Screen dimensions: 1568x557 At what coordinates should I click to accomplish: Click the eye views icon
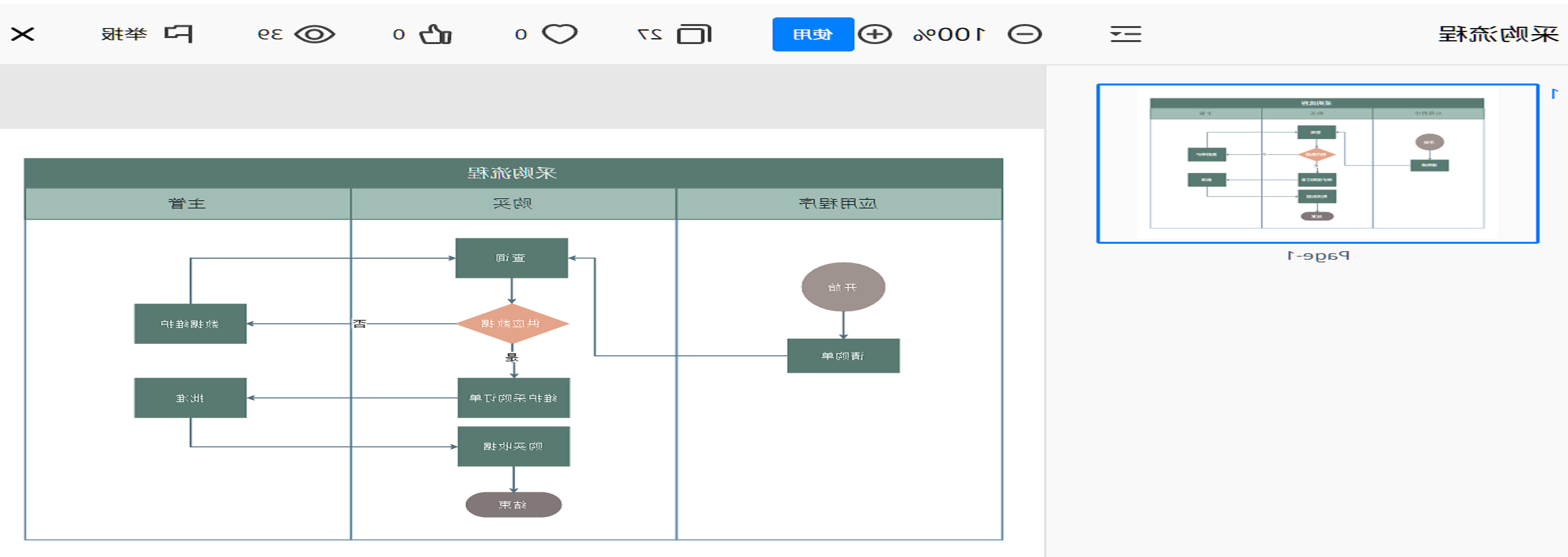point(315,34)
